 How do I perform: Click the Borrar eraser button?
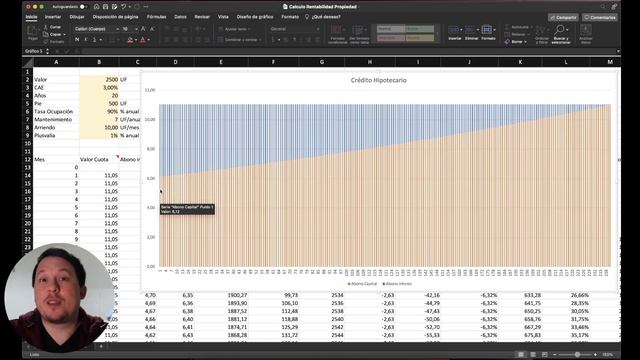[515, 42]
